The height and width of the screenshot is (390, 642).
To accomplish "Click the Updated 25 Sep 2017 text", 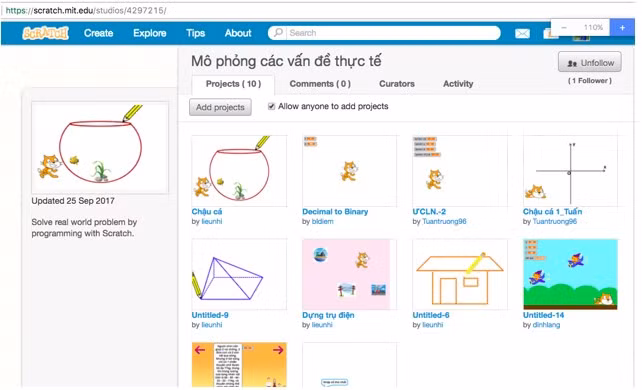I will tap(73, 201).
